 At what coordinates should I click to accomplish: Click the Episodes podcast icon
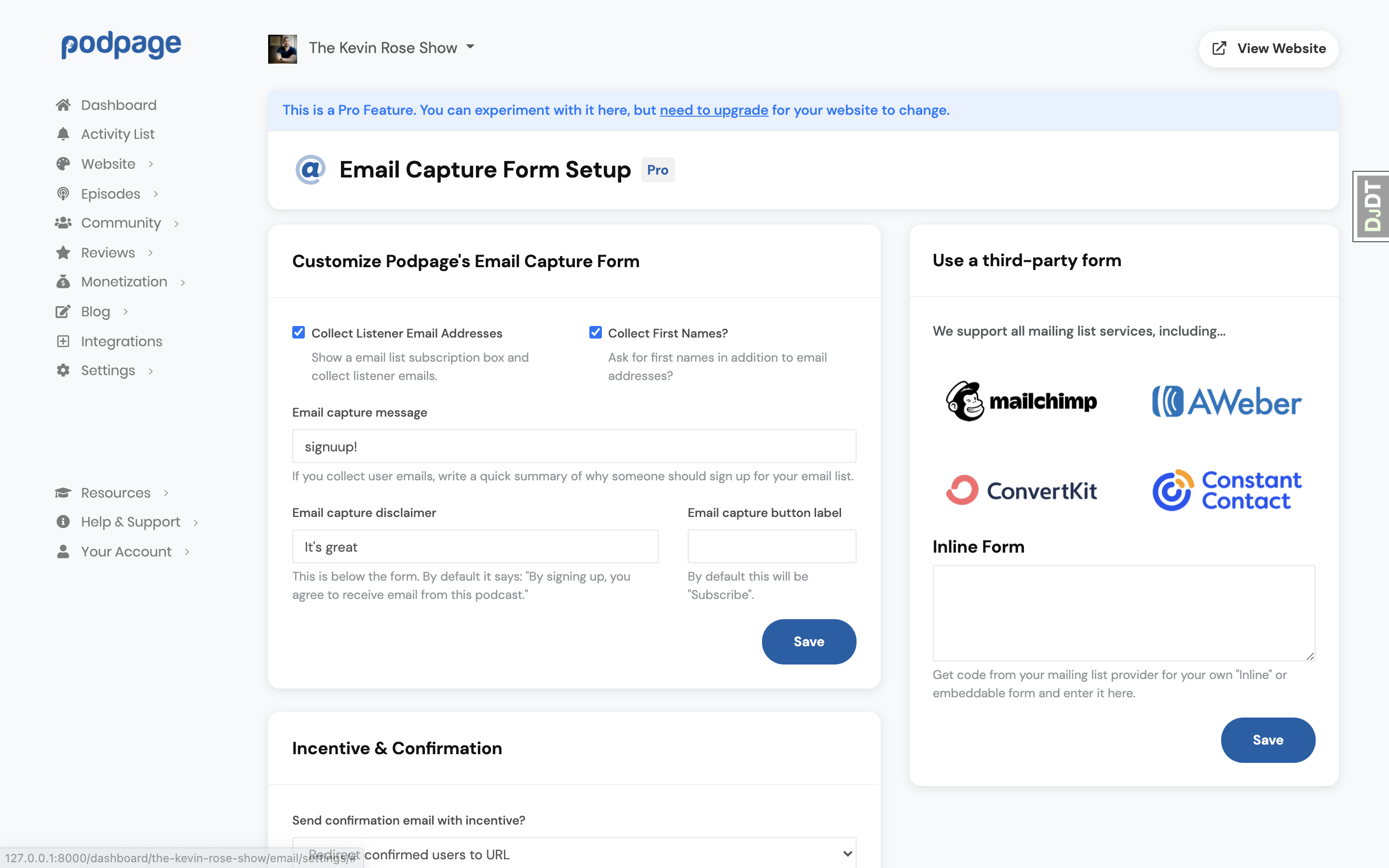(x=64, y=193)
